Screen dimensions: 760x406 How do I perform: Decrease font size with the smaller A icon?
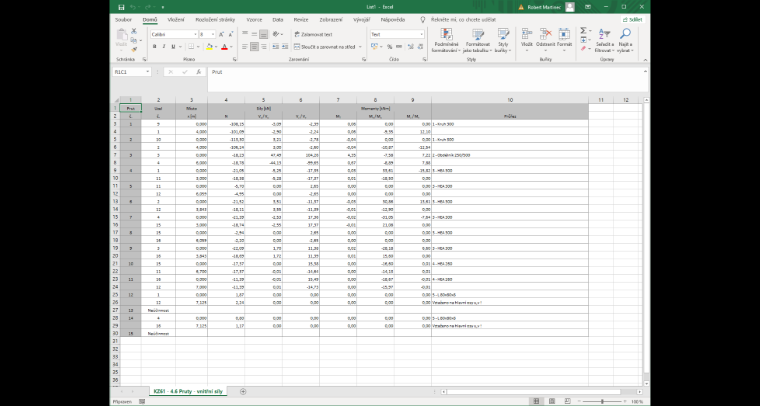(x=231, y=34)
